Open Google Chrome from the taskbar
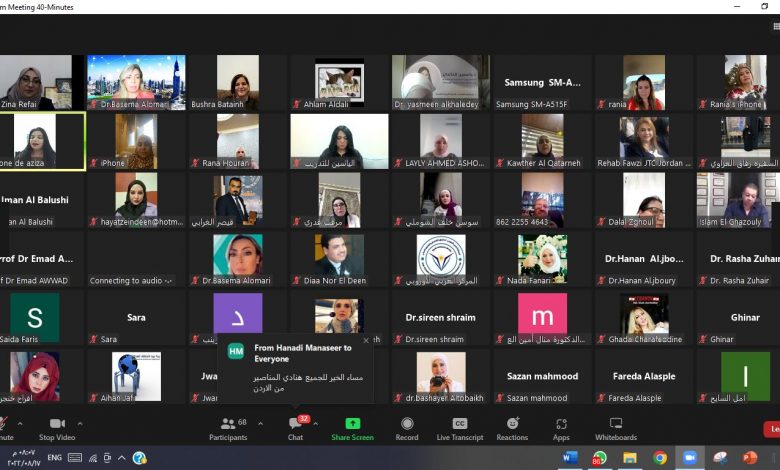The image size is (780, 470). click(x=660, y=458)
